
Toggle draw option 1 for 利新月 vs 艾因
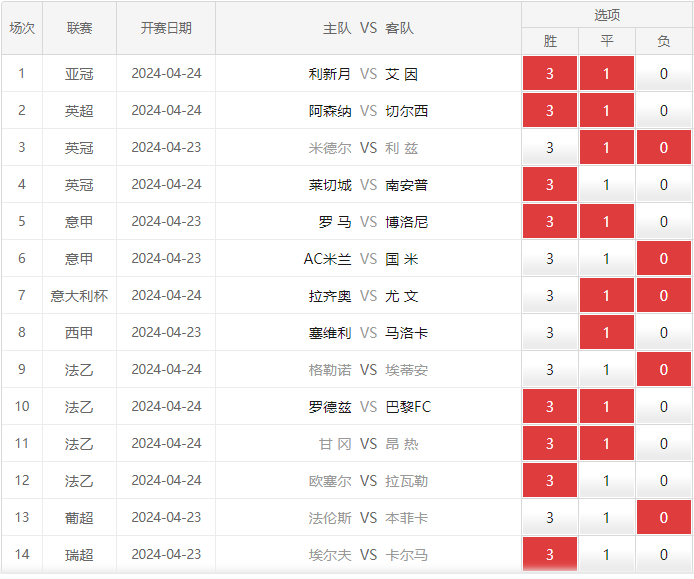pos(607,73)
